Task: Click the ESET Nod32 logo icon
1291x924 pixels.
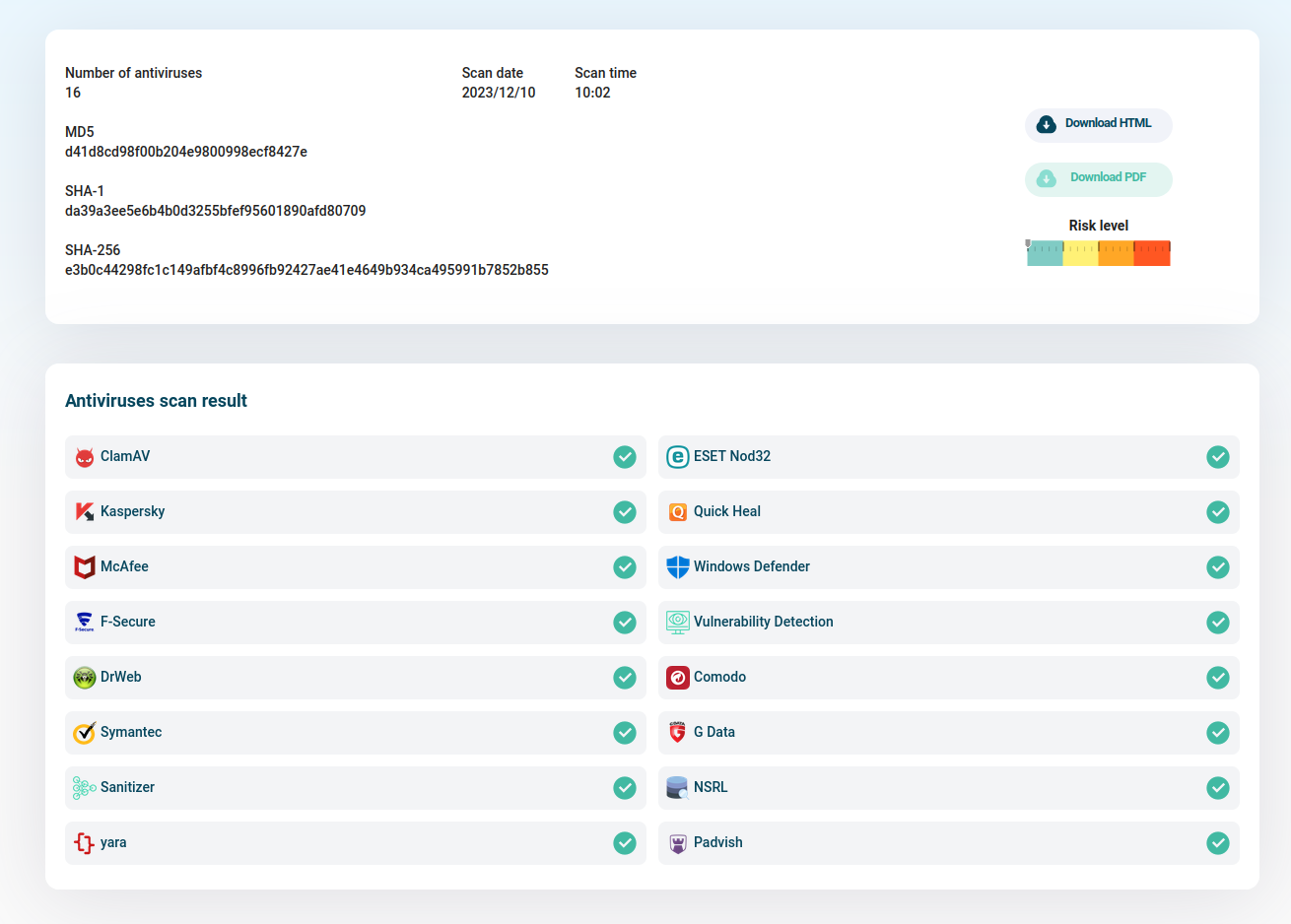Action: pyautogui.click(x=678, y=457)
